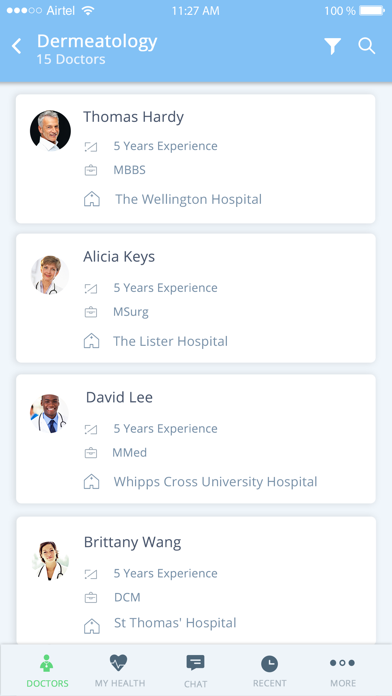This screenshot has height=696, width=392.
Task: Open search with the magnifier icon
Action: [x=367, y=46]
